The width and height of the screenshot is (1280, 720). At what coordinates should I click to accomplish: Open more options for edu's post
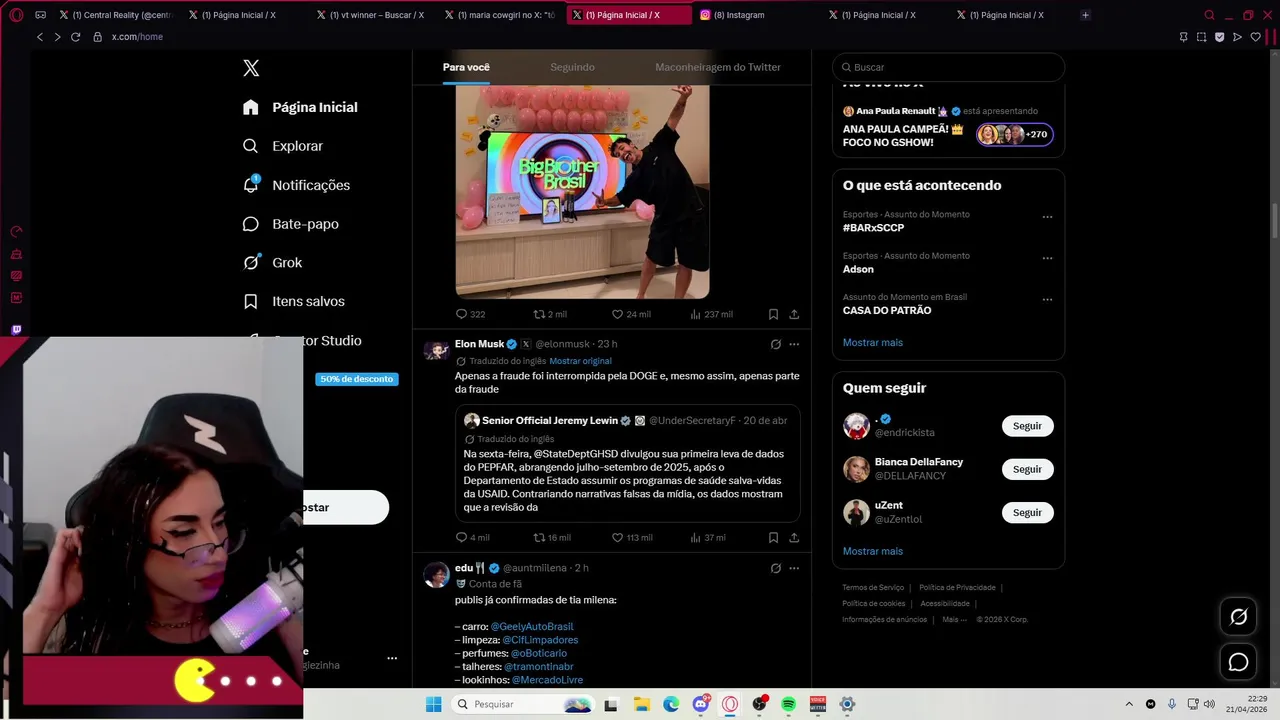[x=794, y=568]
